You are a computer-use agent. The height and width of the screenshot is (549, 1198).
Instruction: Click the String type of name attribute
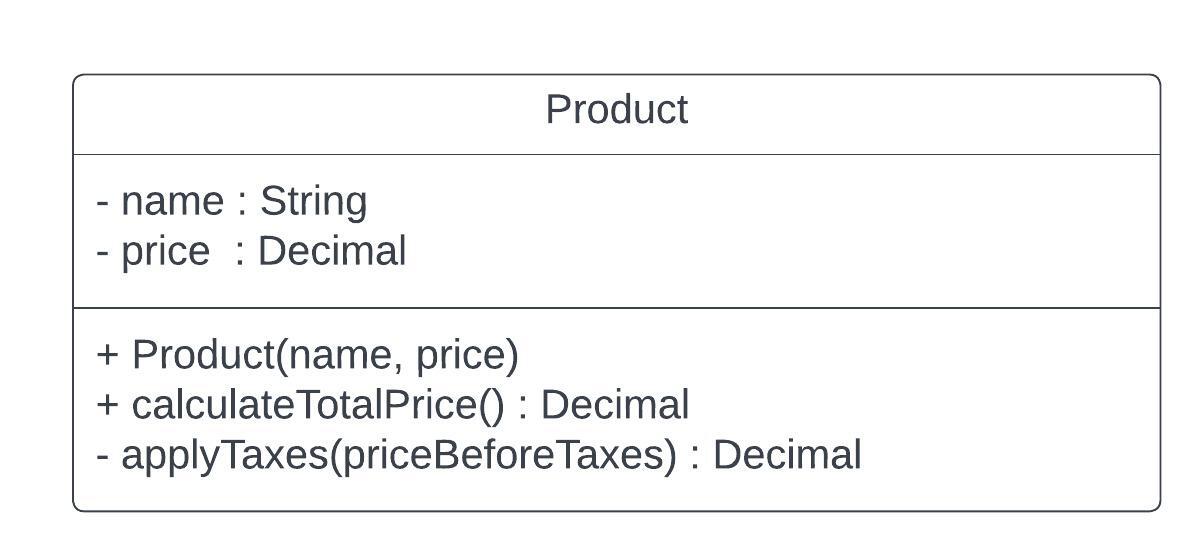tap(313, 202)
